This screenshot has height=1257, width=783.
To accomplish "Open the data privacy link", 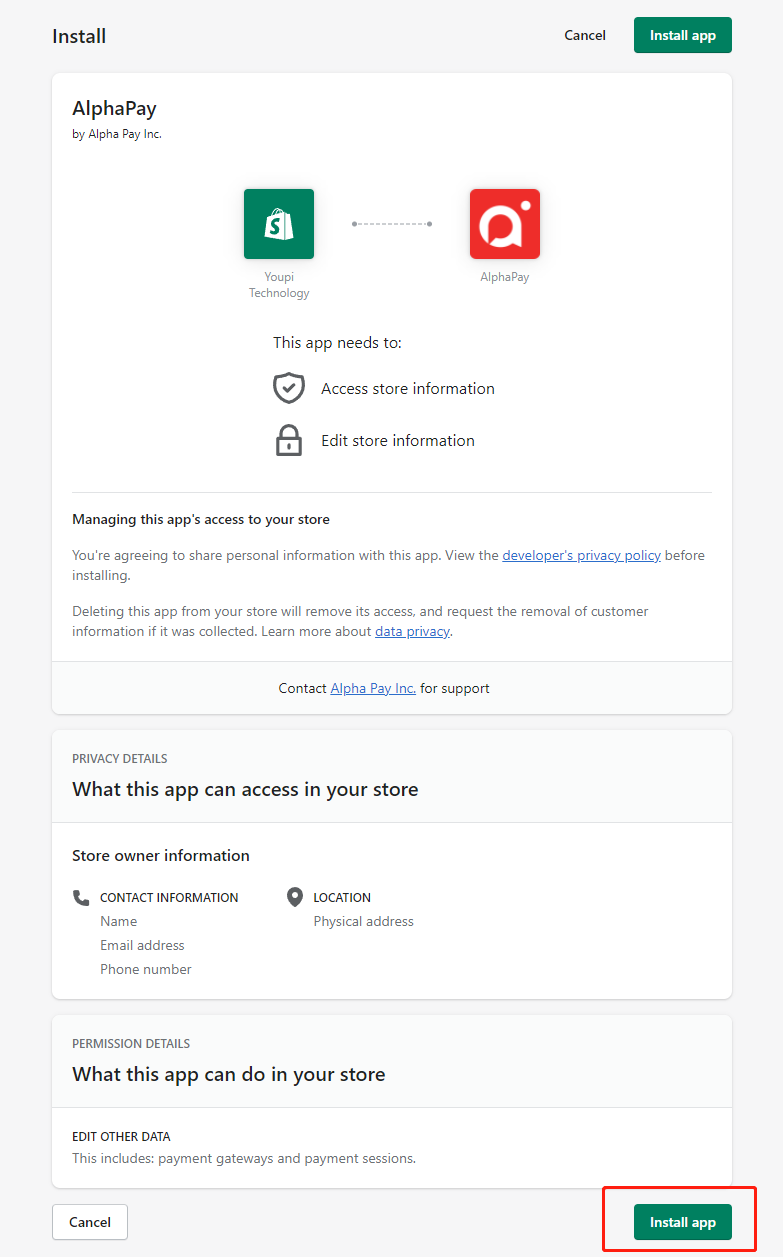I will click(412, 631).
